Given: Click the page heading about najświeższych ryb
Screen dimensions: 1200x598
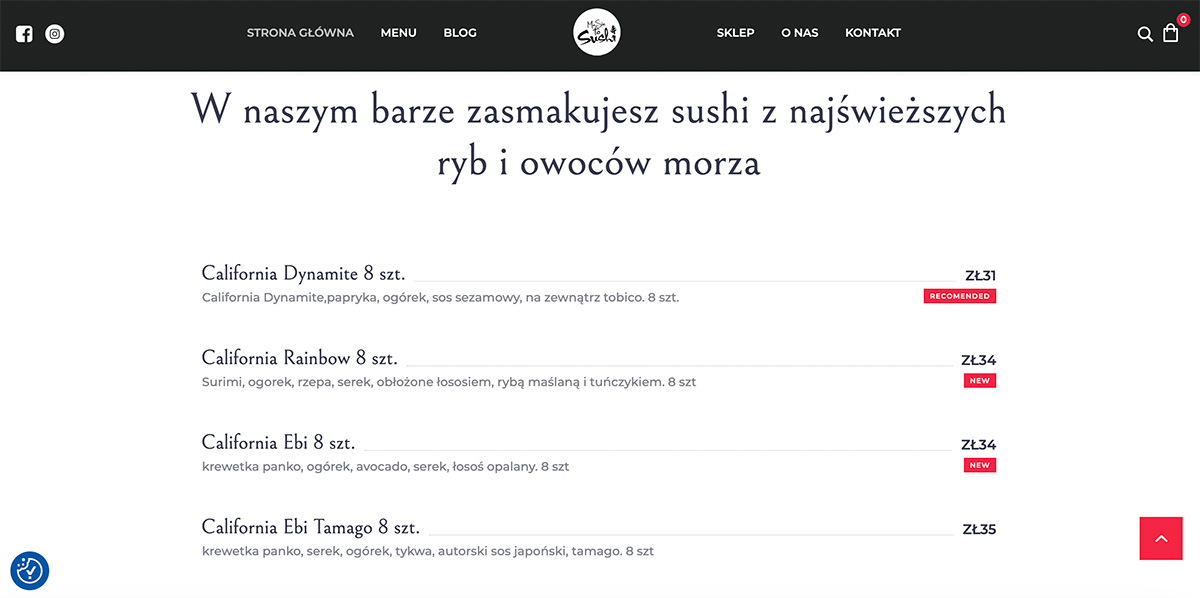Looking at the screenshot, I should tap(598, 135).
